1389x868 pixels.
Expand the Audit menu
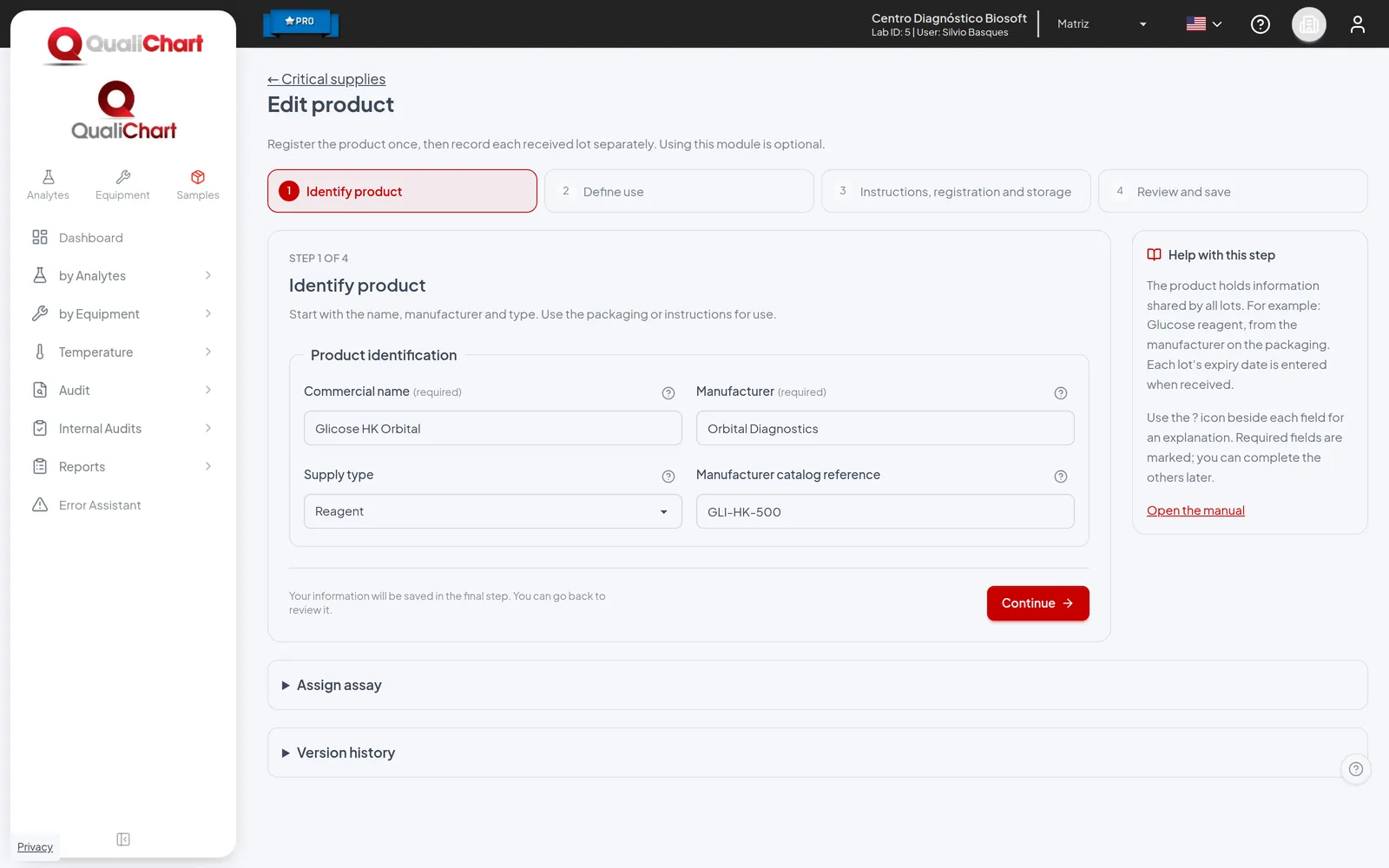[122, 391]
